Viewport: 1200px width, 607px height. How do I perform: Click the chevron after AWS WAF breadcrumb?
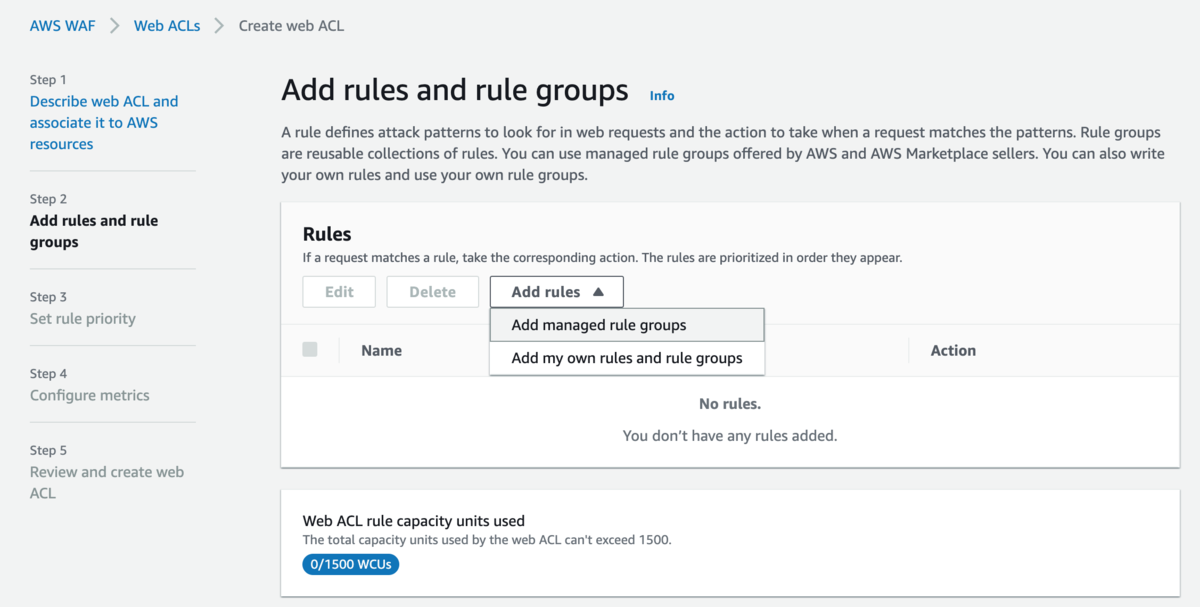coord(115,26)
